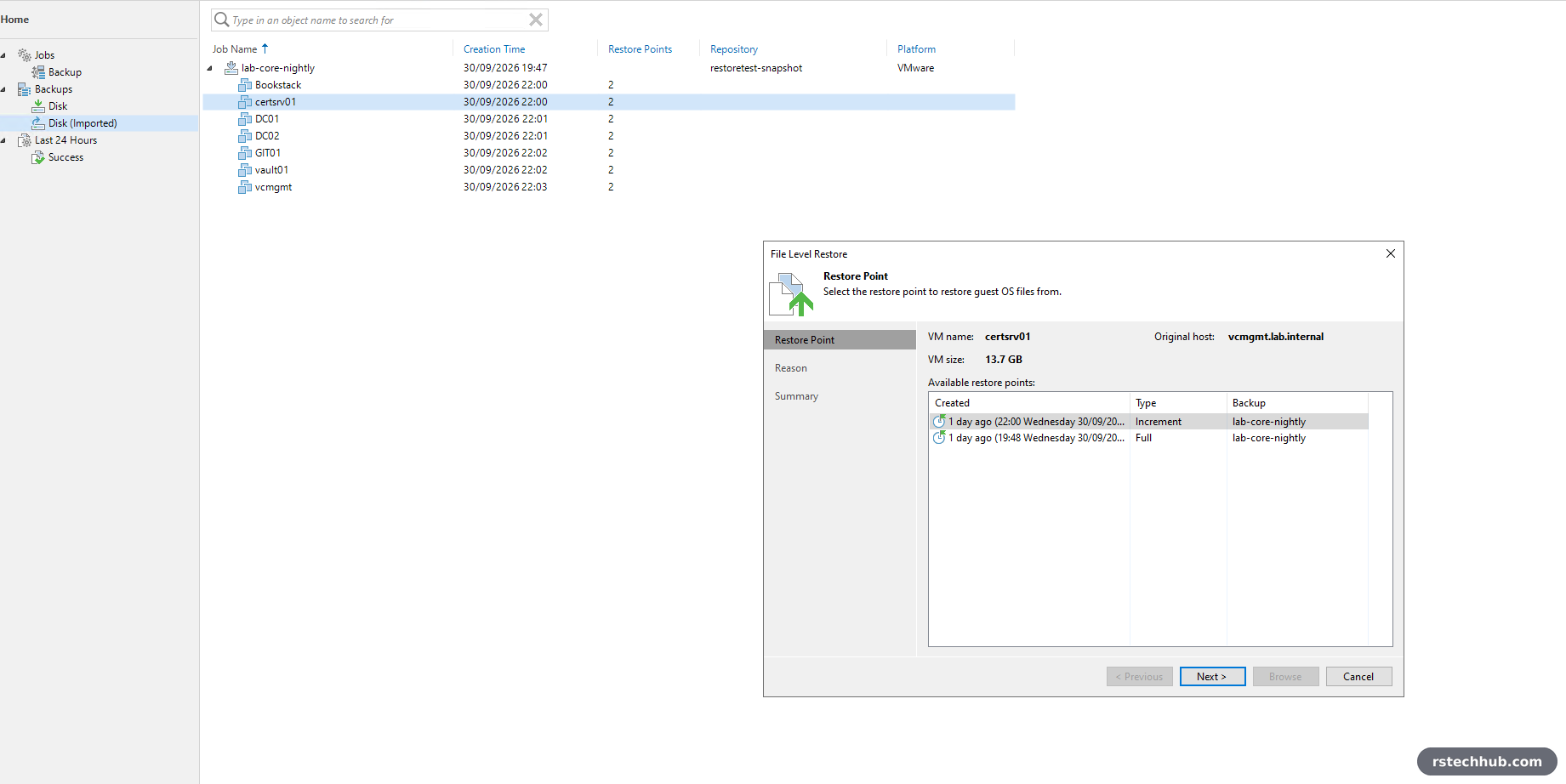
Task: Click the Disk (Imported) icon
Action: click(38, 123)
